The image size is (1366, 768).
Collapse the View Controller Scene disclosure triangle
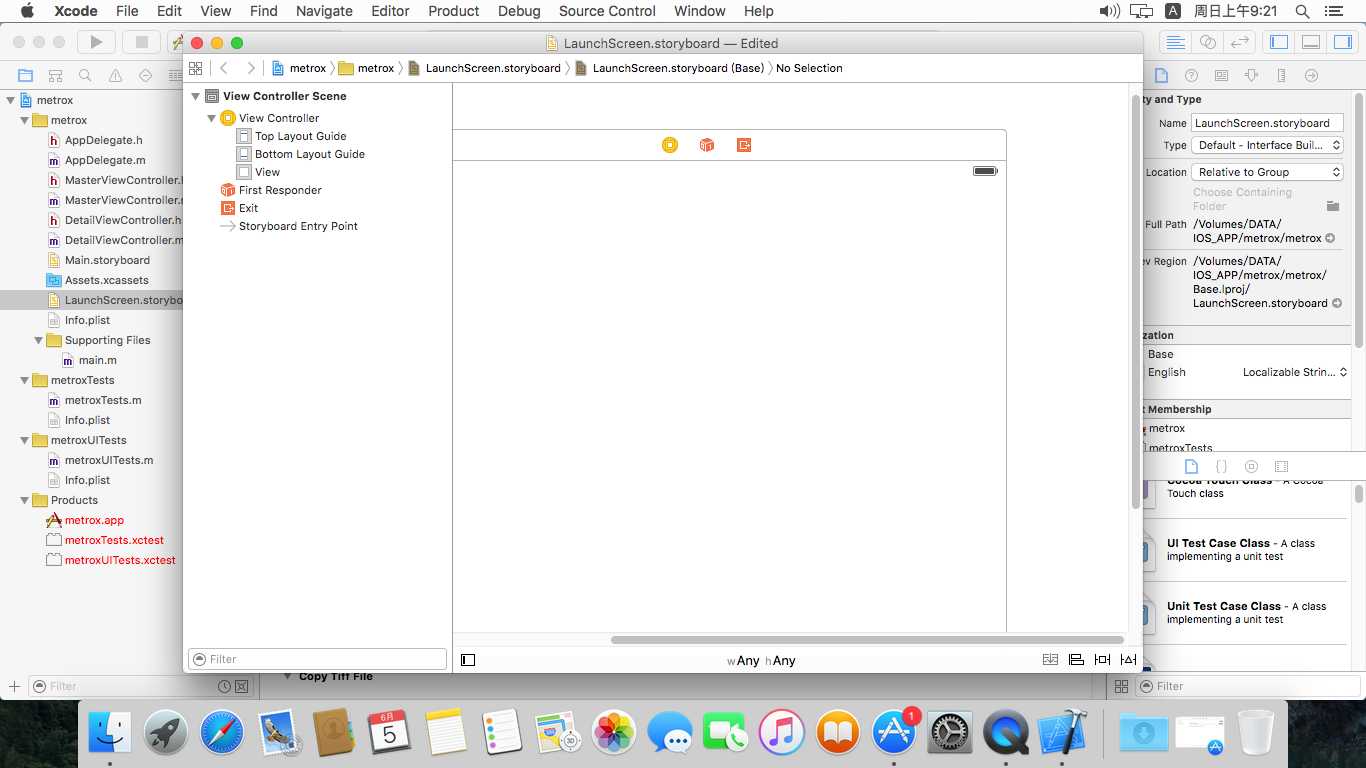(196, 96)
